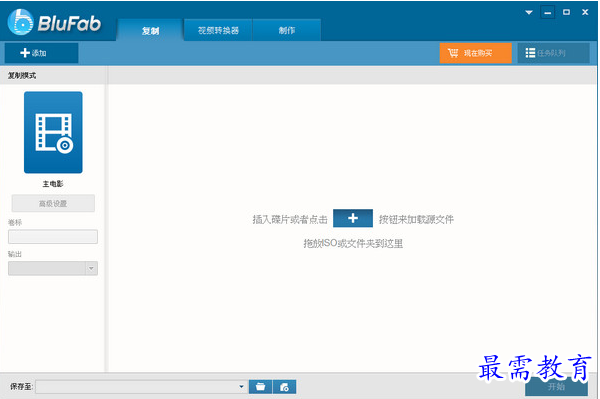Open the 复制 (Copy) tab
This screenshot has width=600, height=399.
pyautogui.click(x=150, y=30)
